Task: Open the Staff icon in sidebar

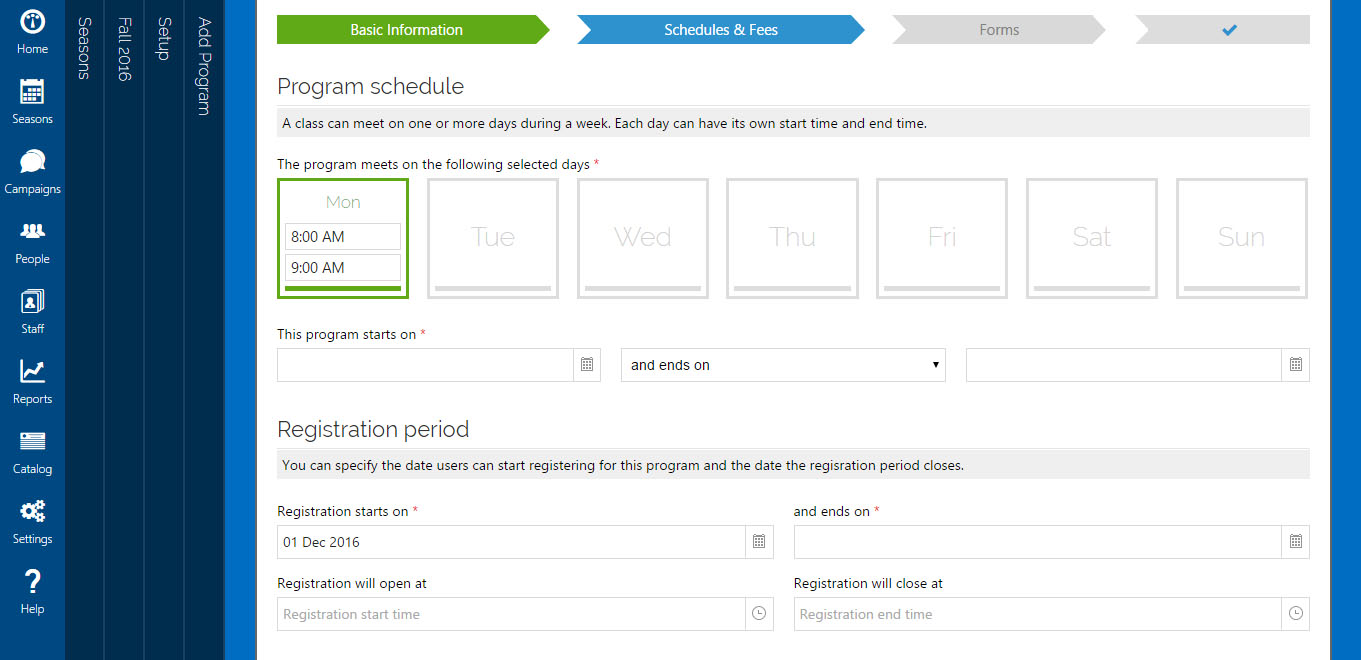Action: [x=32, y=302]
